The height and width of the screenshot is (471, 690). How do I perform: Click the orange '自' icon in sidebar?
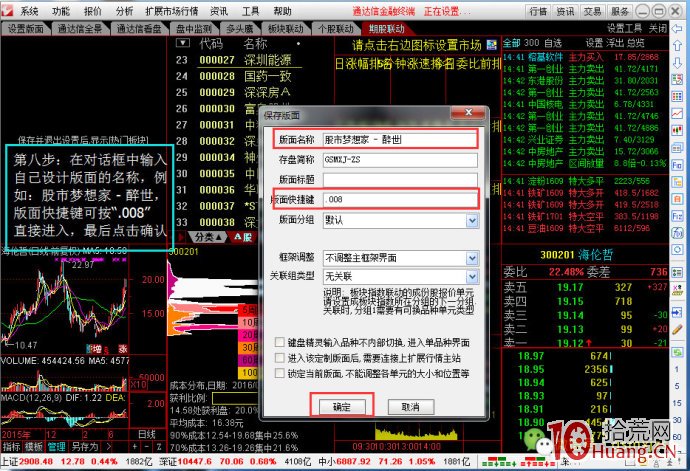pos(677,199)
